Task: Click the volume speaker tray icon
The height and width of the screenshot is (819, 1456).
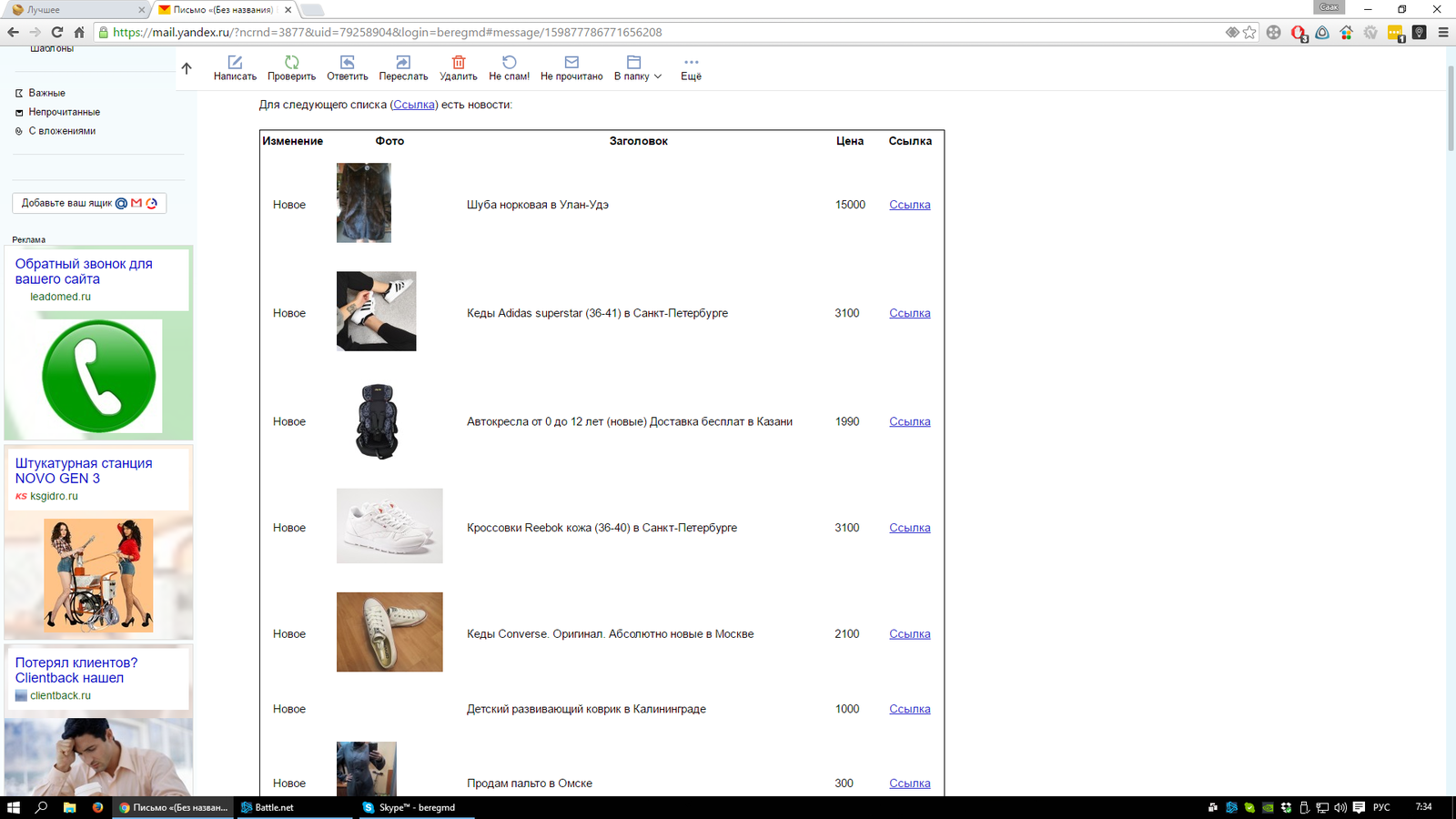Action: click(x=1340, y=807)
